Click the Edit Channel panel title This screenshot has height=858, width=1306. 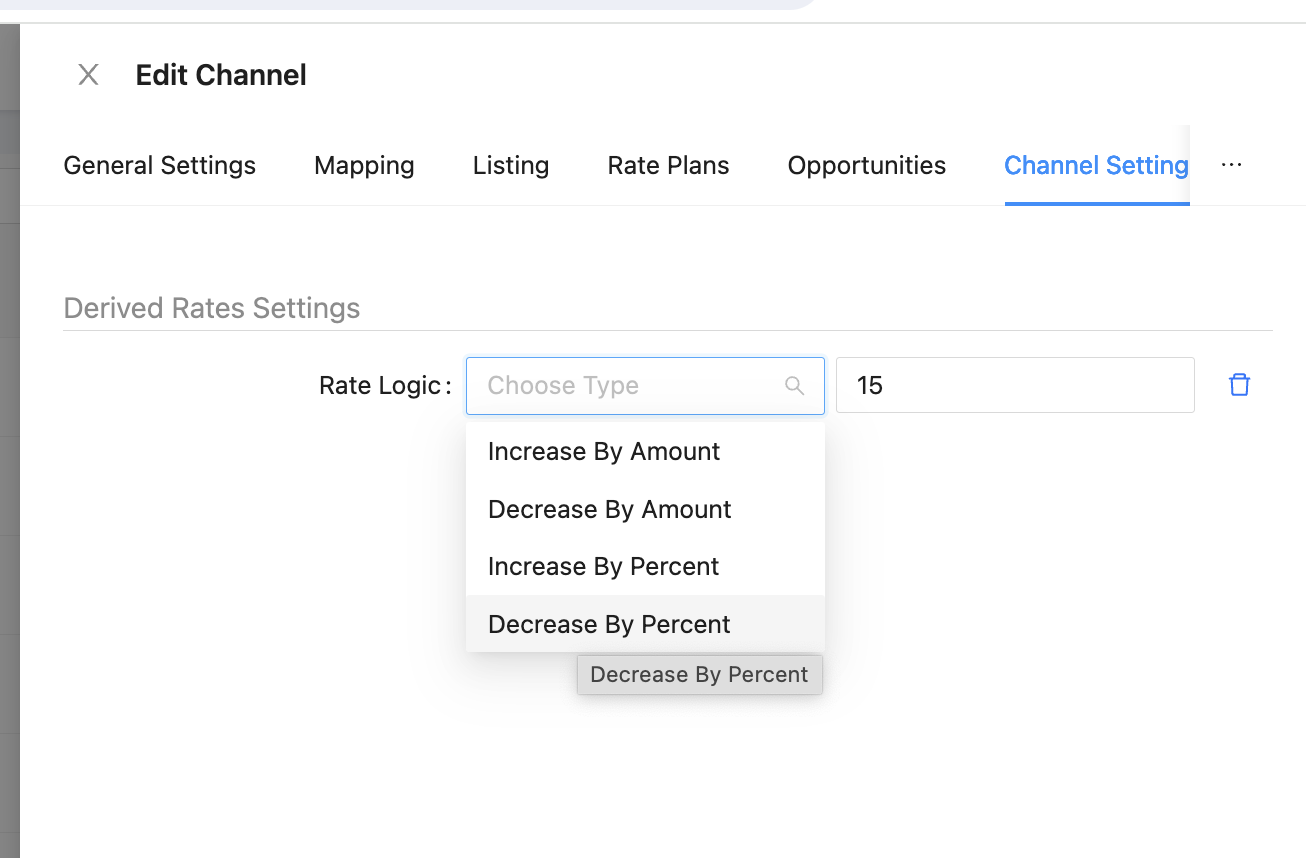click(x=221, y=75)
